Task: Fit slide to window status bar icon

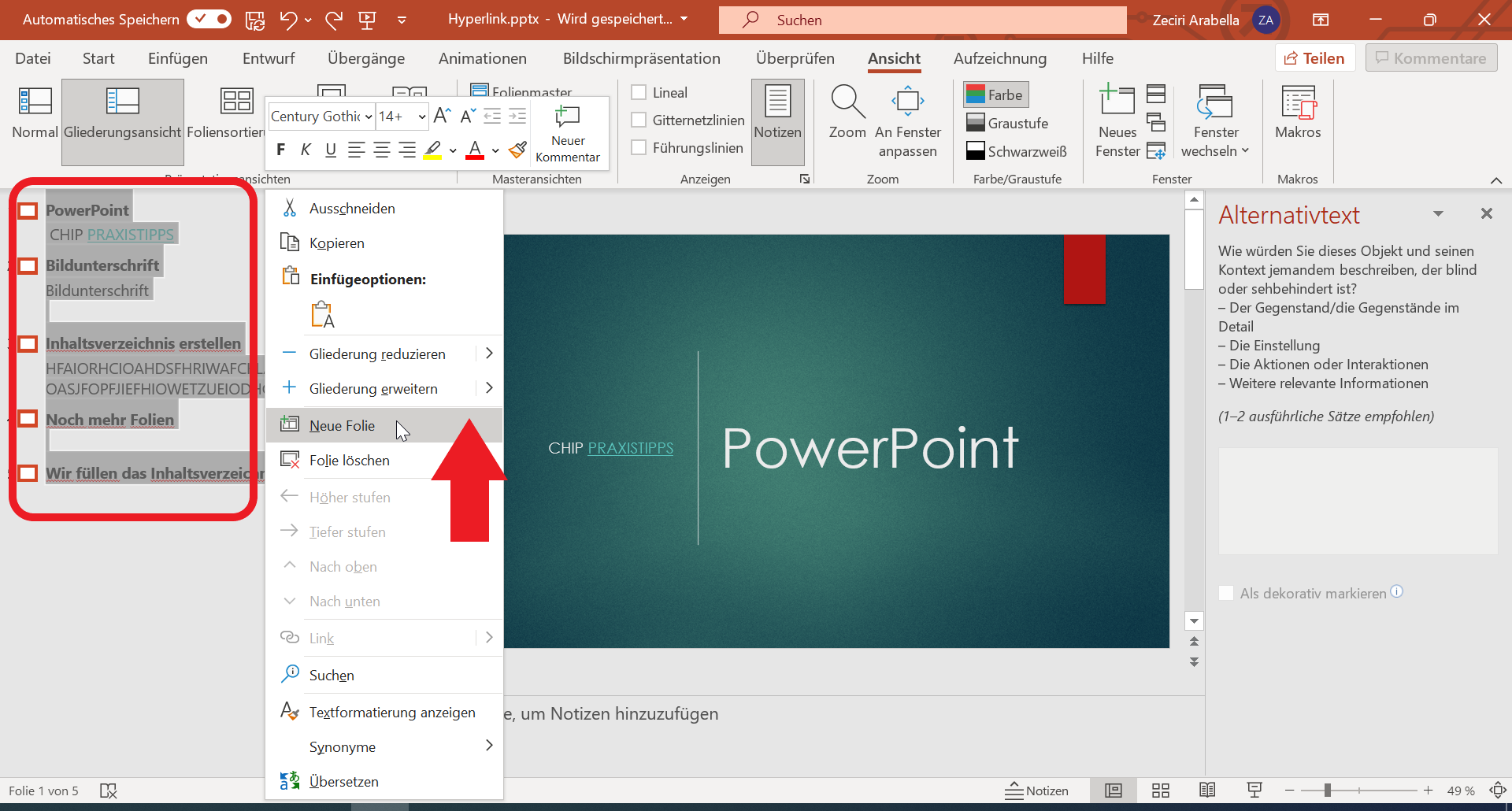Action: (1498, 791)
